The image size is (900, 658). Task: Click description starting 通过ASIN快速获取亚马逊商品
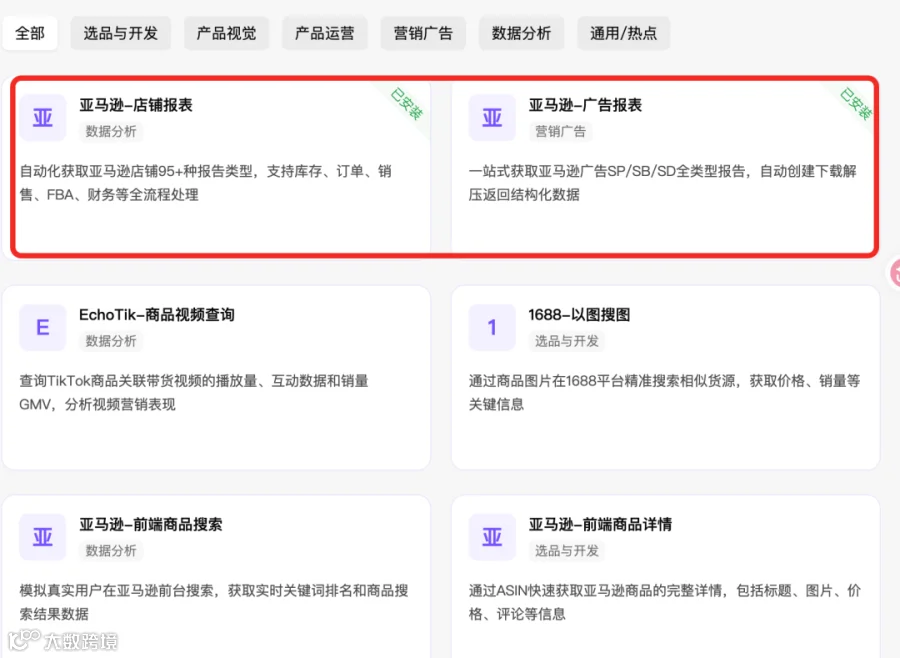[x=665, y=602]
